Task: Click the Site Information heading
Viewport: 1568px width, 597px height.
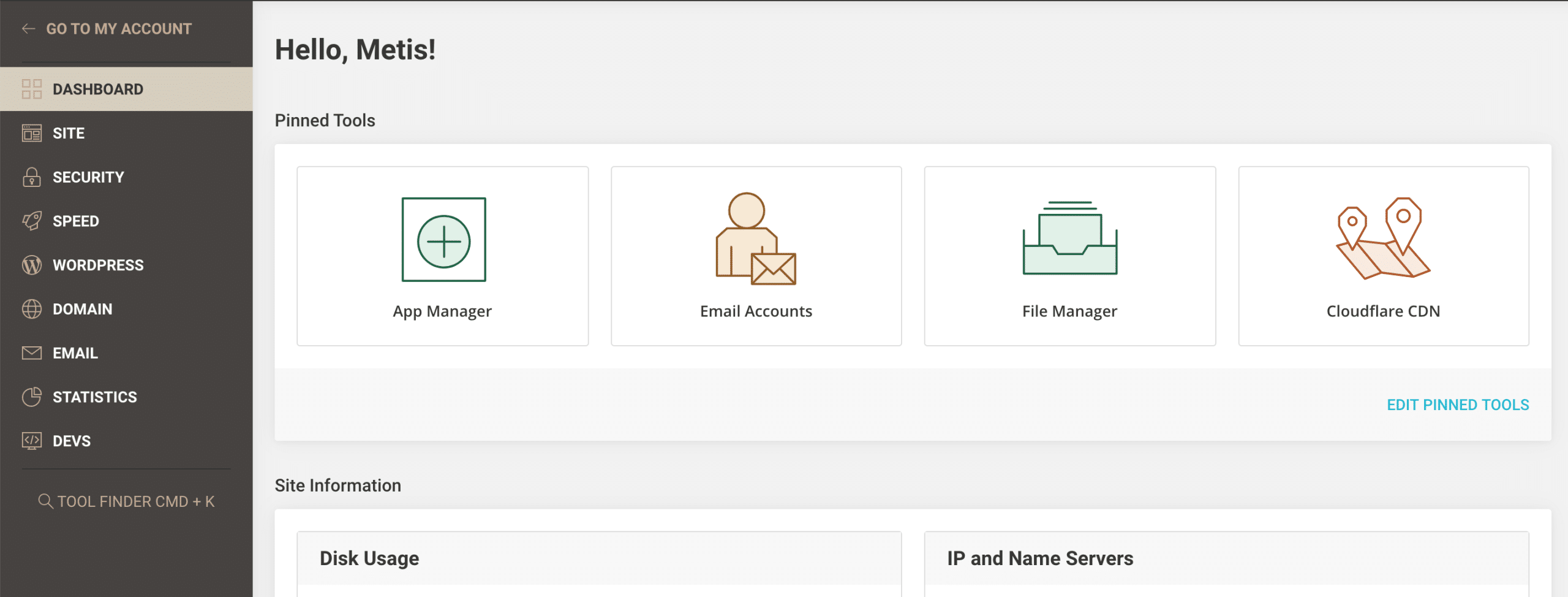Action: click(x=337, y=485)
